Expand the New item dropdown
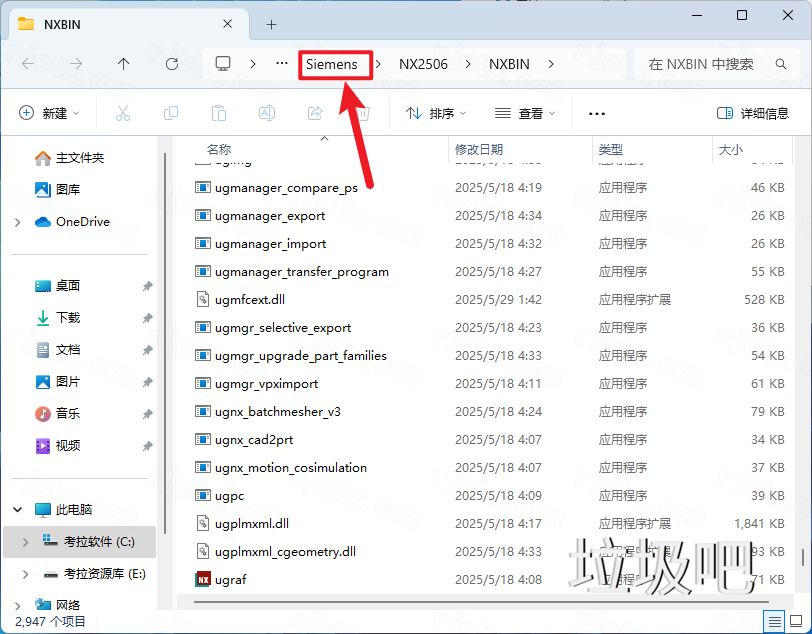 (x=49, y=114)
